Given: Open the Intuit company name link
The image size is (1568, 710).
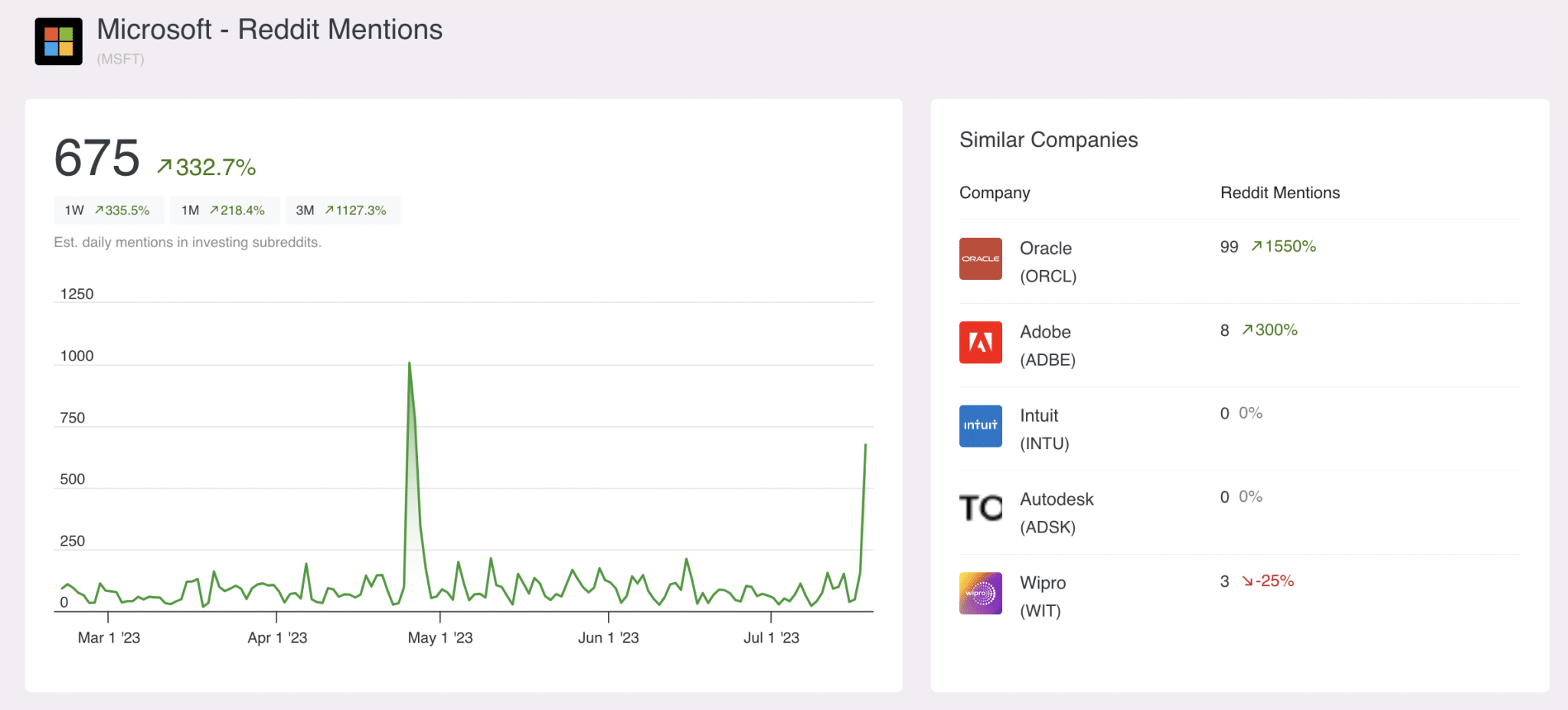Looking at the screenshot, I should 1039,415.
